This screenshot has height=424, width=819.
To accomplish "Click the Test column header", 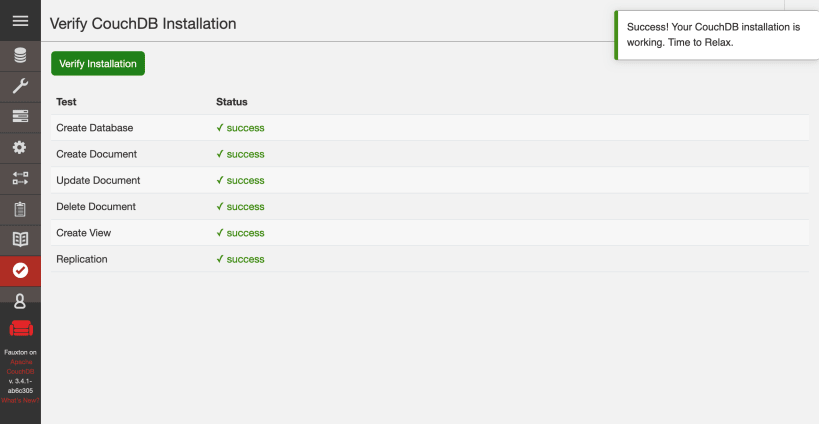I will click(66, 102).
